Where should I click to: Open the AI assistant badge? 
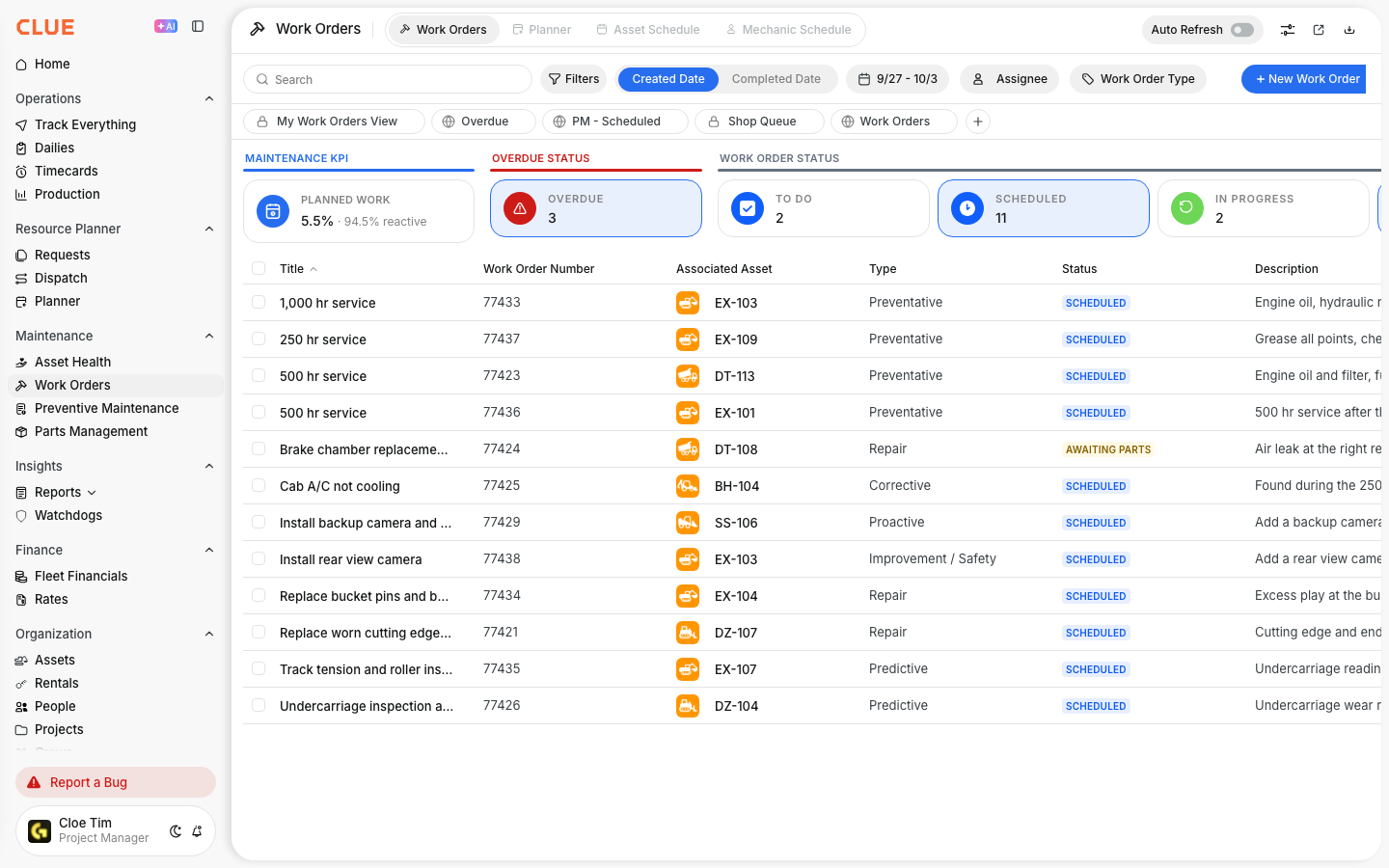[166, 26]
